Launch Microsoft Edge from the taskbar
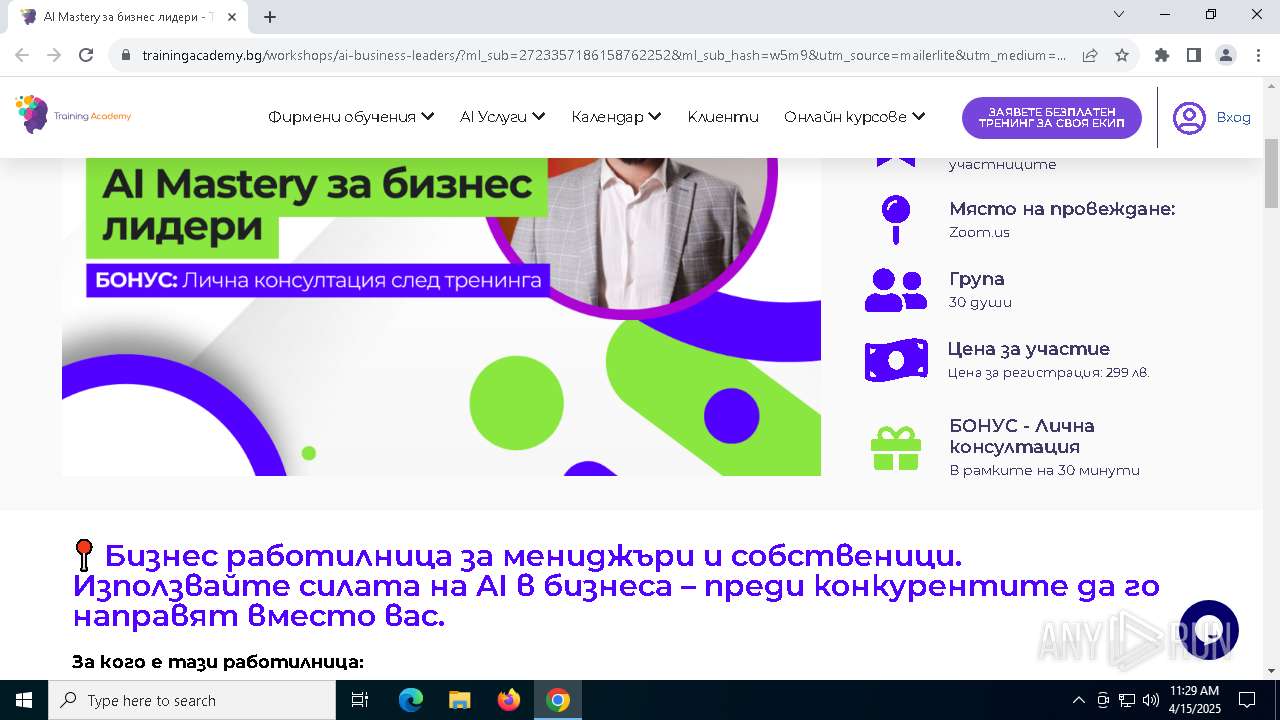The width and height of the screenshot is (1280, 720). point(411,700)
